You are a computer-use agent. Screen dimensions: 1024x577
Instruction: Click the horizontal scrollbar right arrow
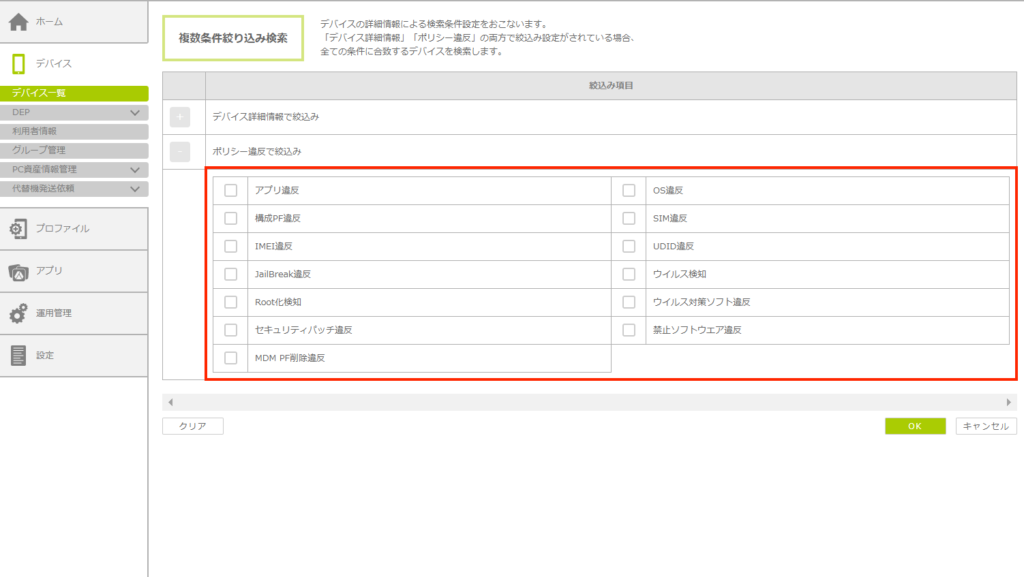point(1009,402)
